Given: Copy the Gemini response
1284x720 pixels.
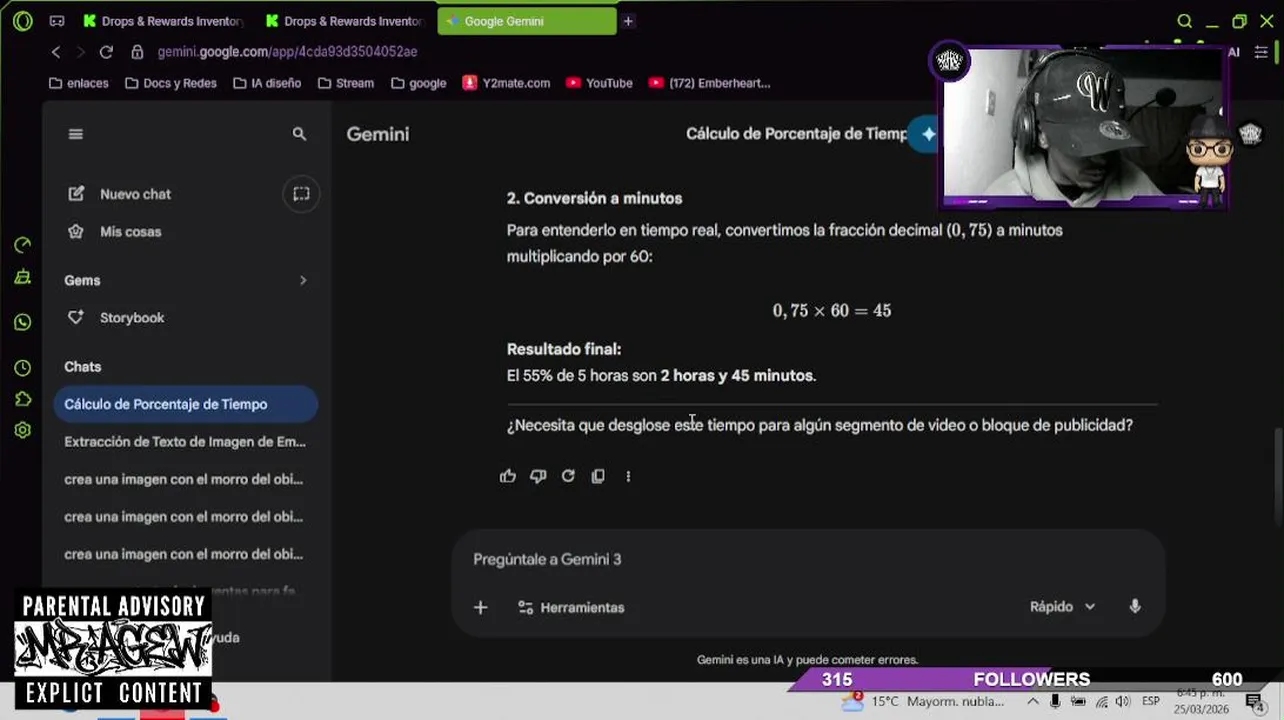Looking at the screenshot, I should click(598, 476).
